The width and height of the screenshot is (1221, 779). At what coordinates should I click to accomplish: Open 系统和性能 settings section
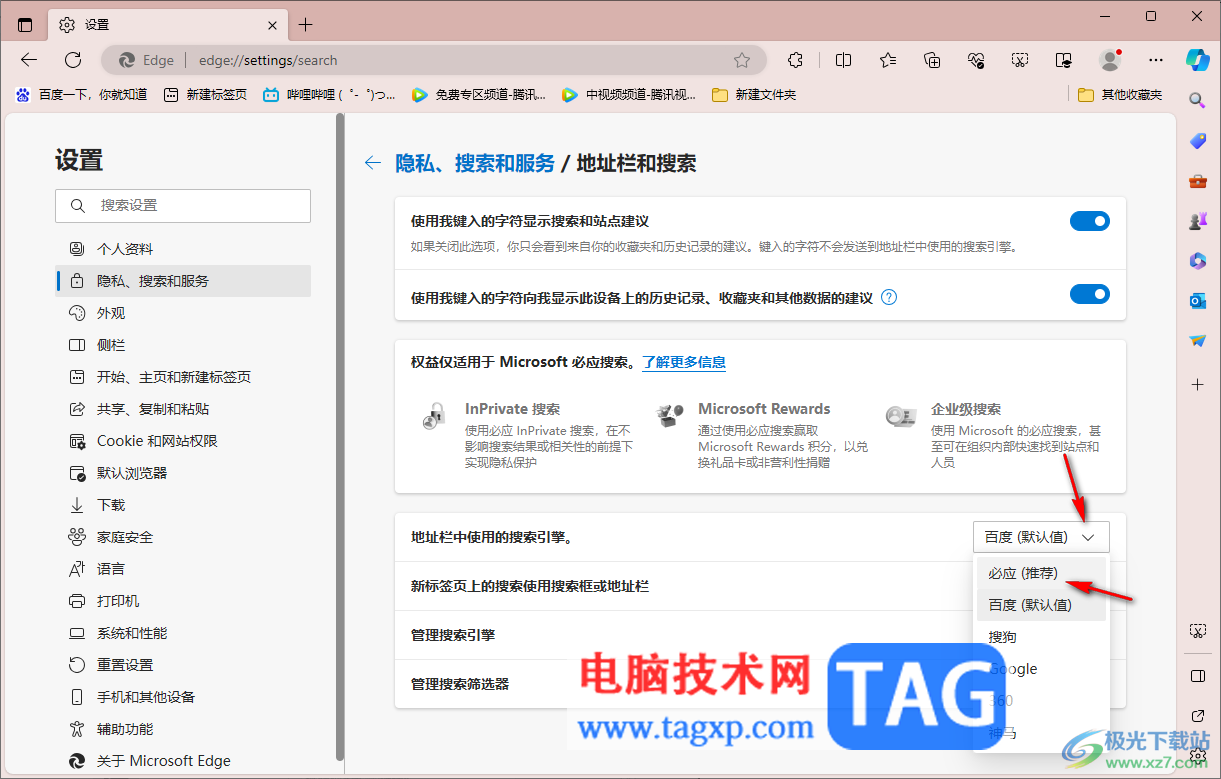(x=183, y=633)
